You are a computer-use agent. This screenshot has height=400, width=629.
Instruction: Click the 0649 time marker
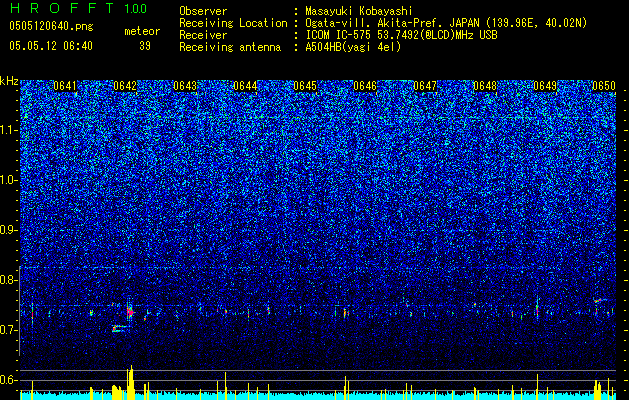point(545,86)
